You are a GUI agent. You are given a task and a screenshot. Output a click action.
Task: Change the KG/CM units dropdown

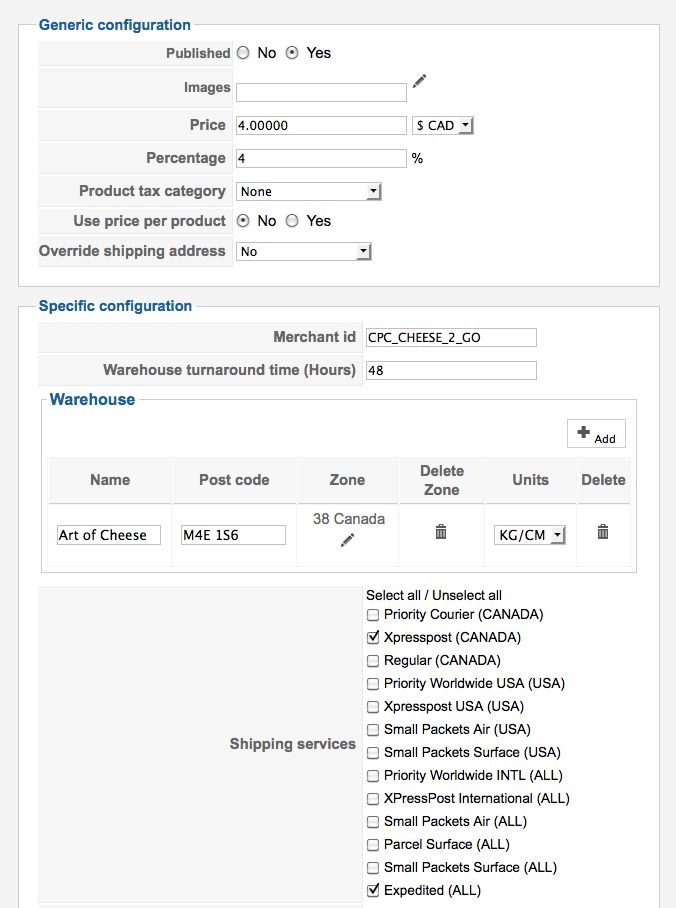[x=530, y=535]
